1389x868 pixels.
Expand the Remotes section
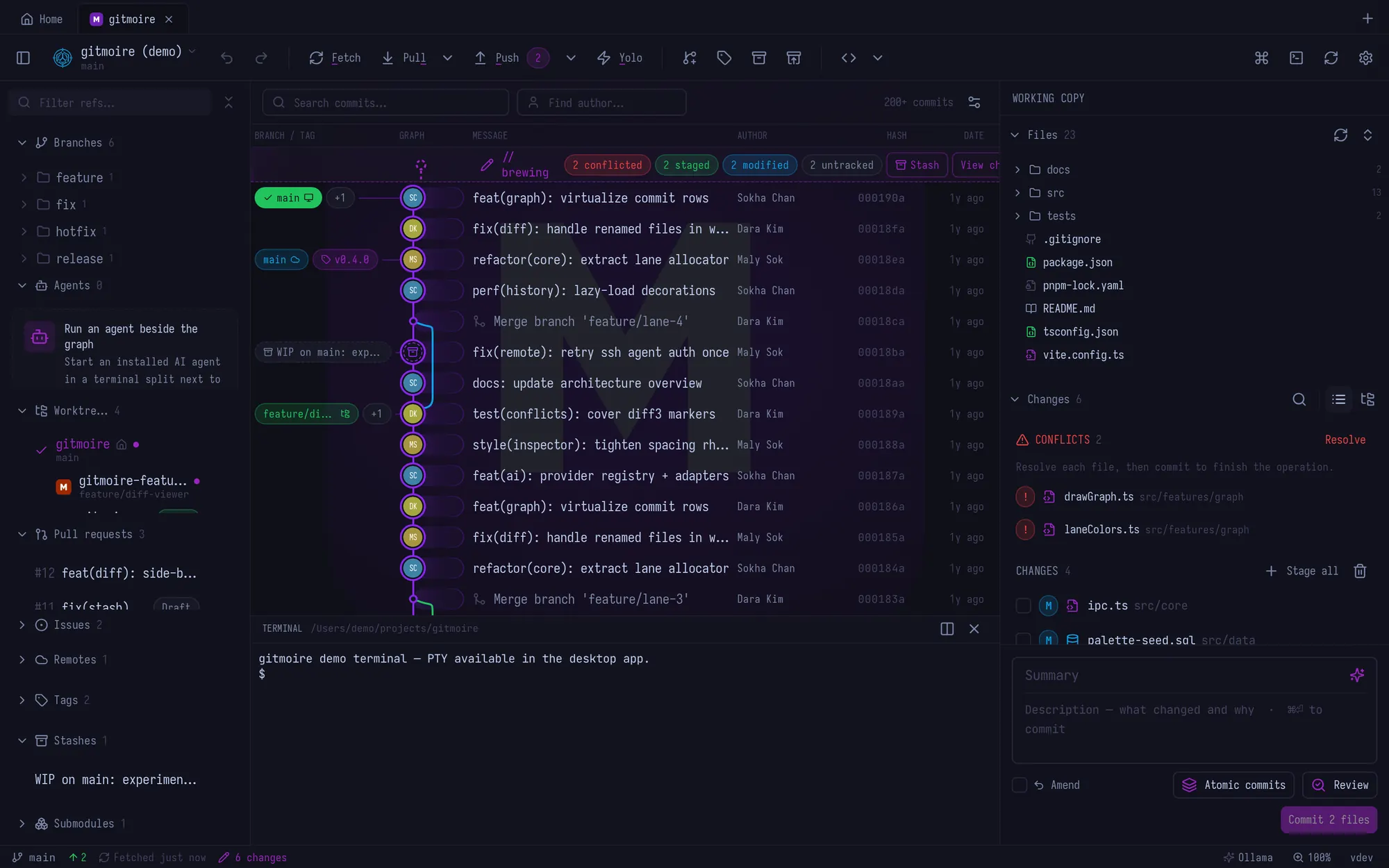(x=22, y=660)
